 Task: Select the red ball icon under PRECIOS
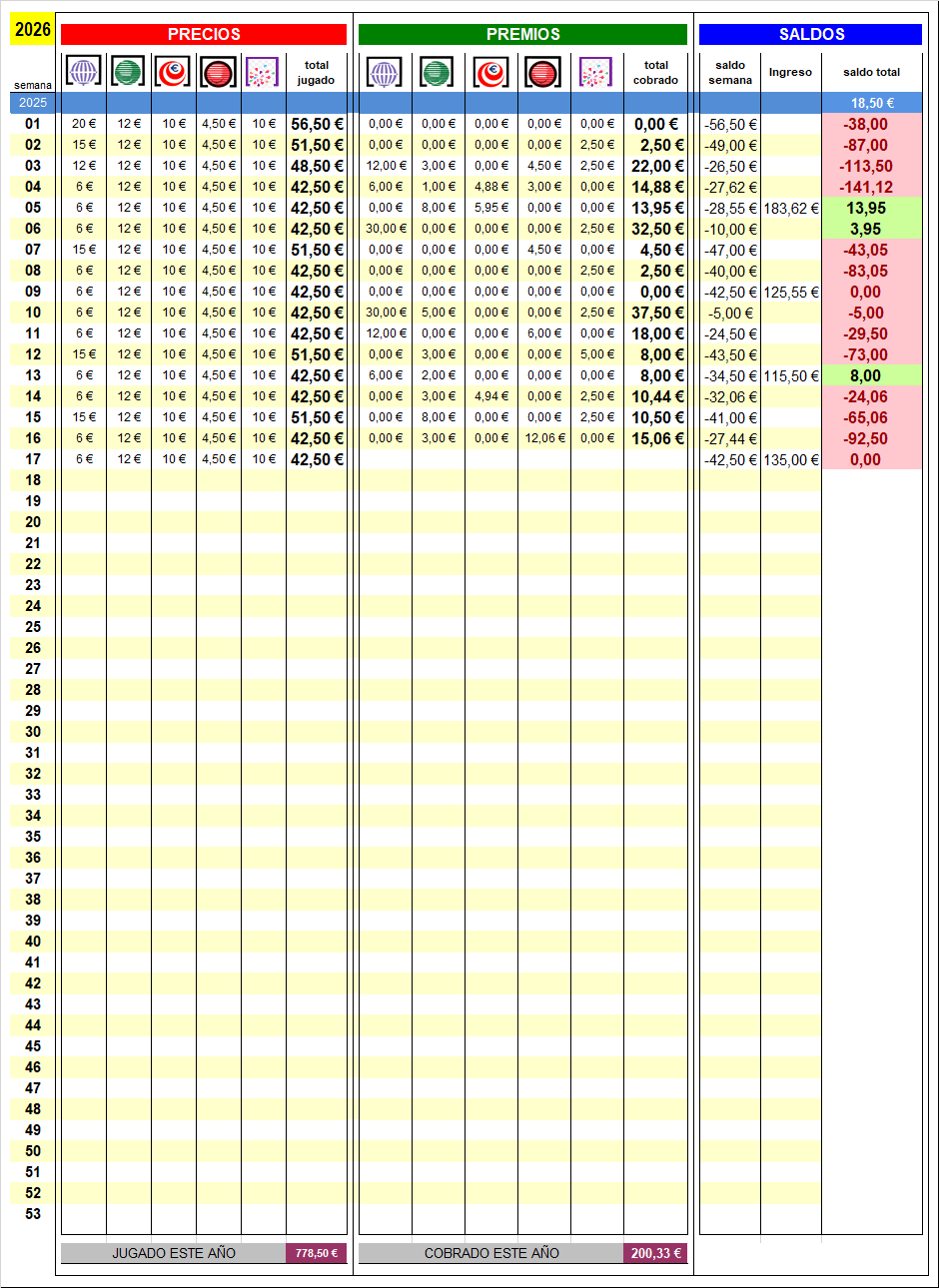click(218, 72)
